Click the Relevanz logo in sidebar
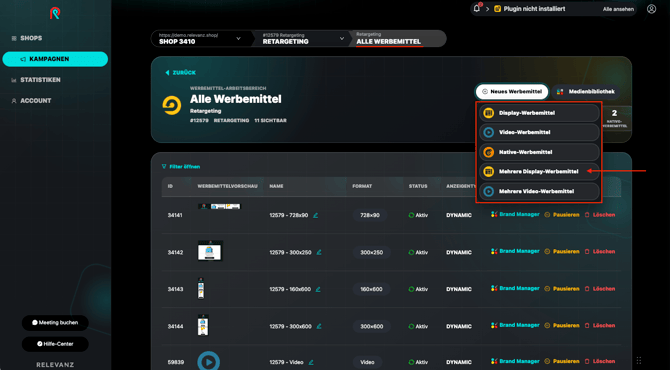This screenshot has height=370, width=670. point(55,13)
